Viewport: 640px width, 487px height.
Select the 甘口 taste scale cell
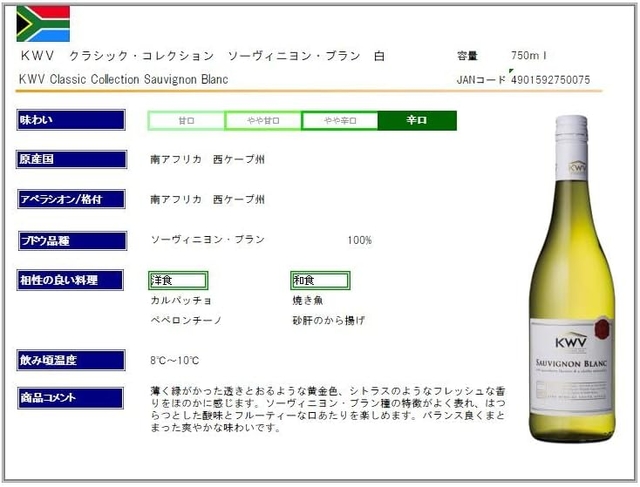pyautogui.click(x=186, y=121)
